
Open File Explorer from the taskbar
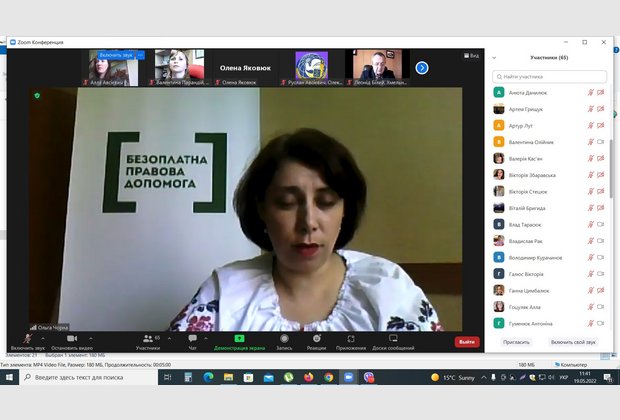(x=229, y=377)
